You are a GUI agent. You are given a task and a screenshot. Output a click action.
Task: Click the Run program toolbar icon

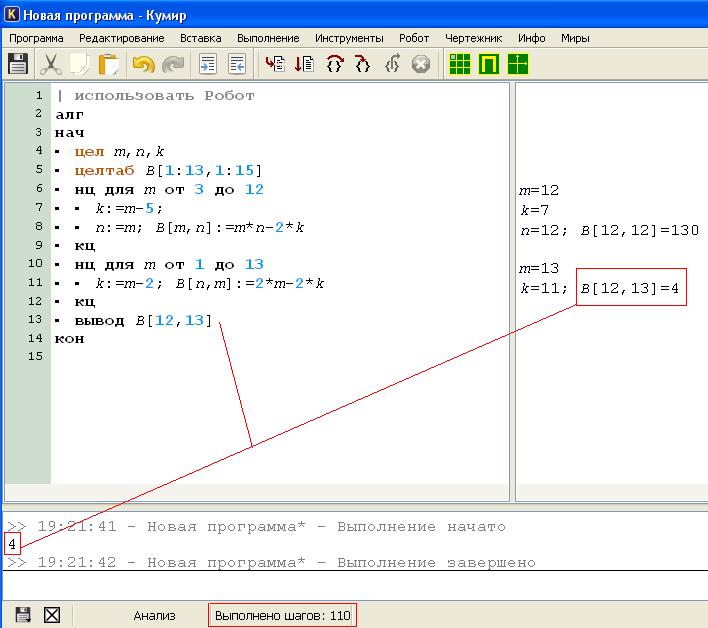coord(274,64)
